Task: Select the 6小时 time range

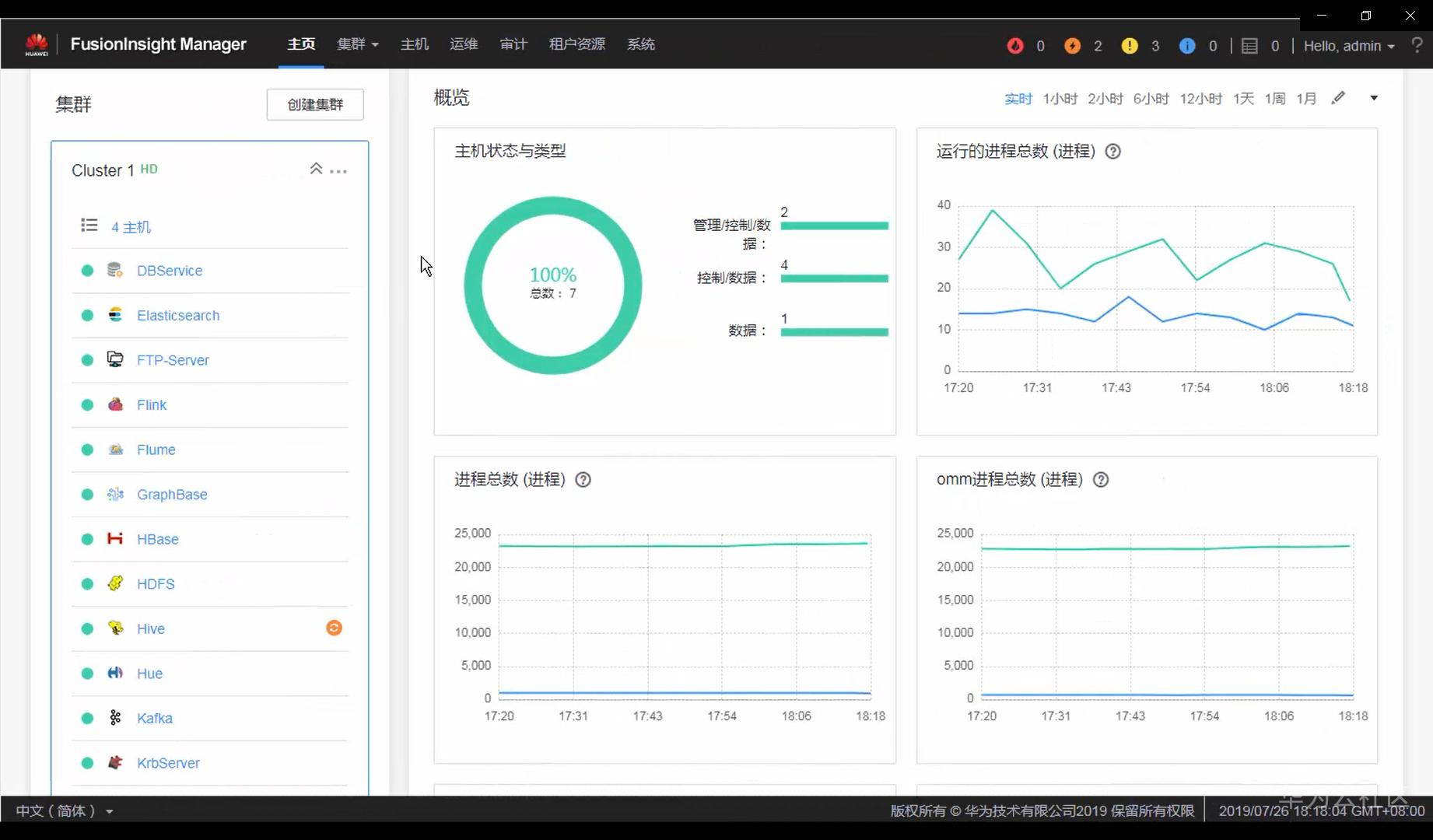Action: 1151,99
